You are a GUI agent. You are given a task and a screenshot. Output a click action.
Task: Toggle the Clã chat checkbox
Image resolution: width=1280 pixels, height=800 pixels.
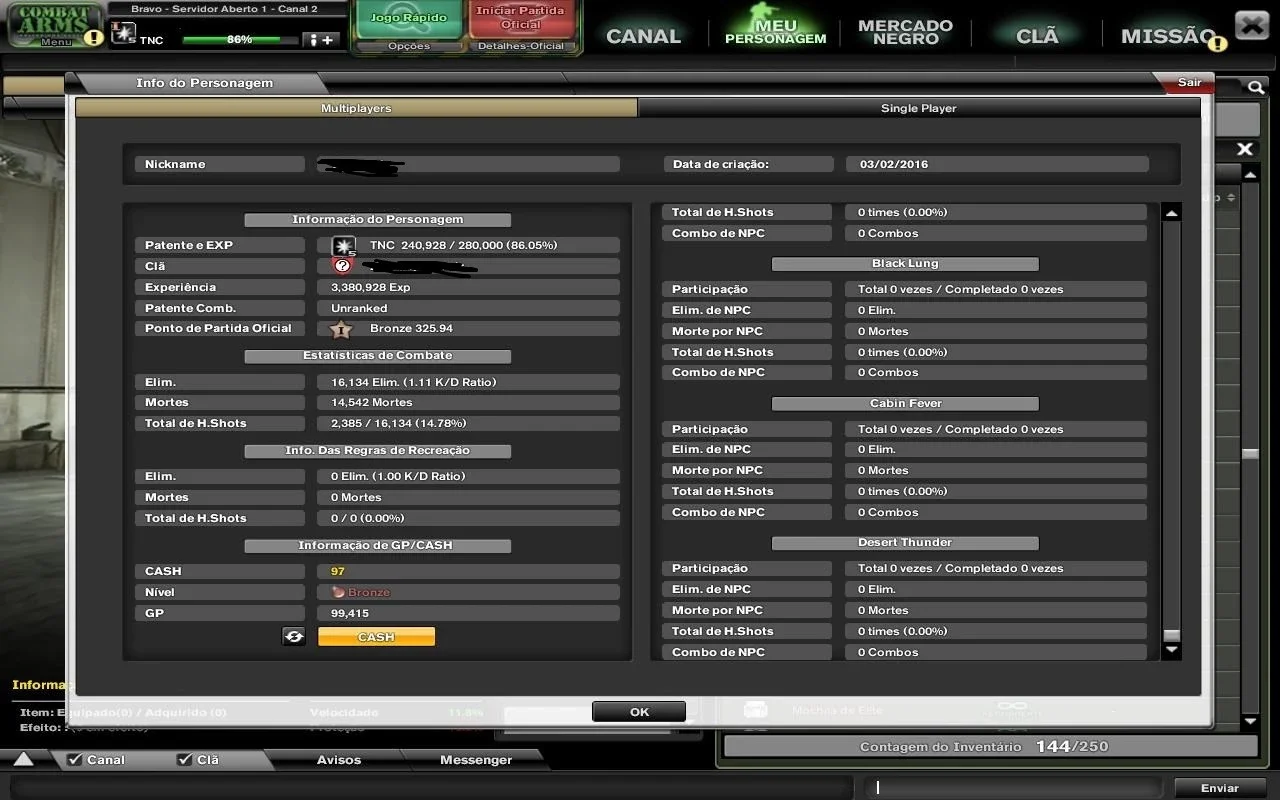184,760
